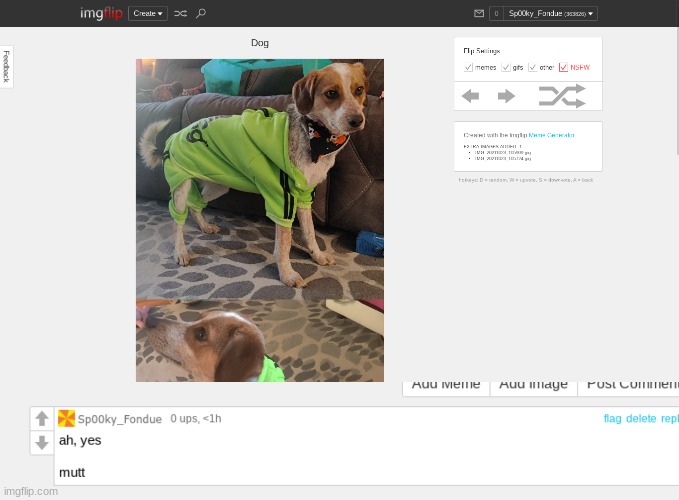Go to next image with right arrow
Screen dimensions: 679x500
(x=506, y=96)
